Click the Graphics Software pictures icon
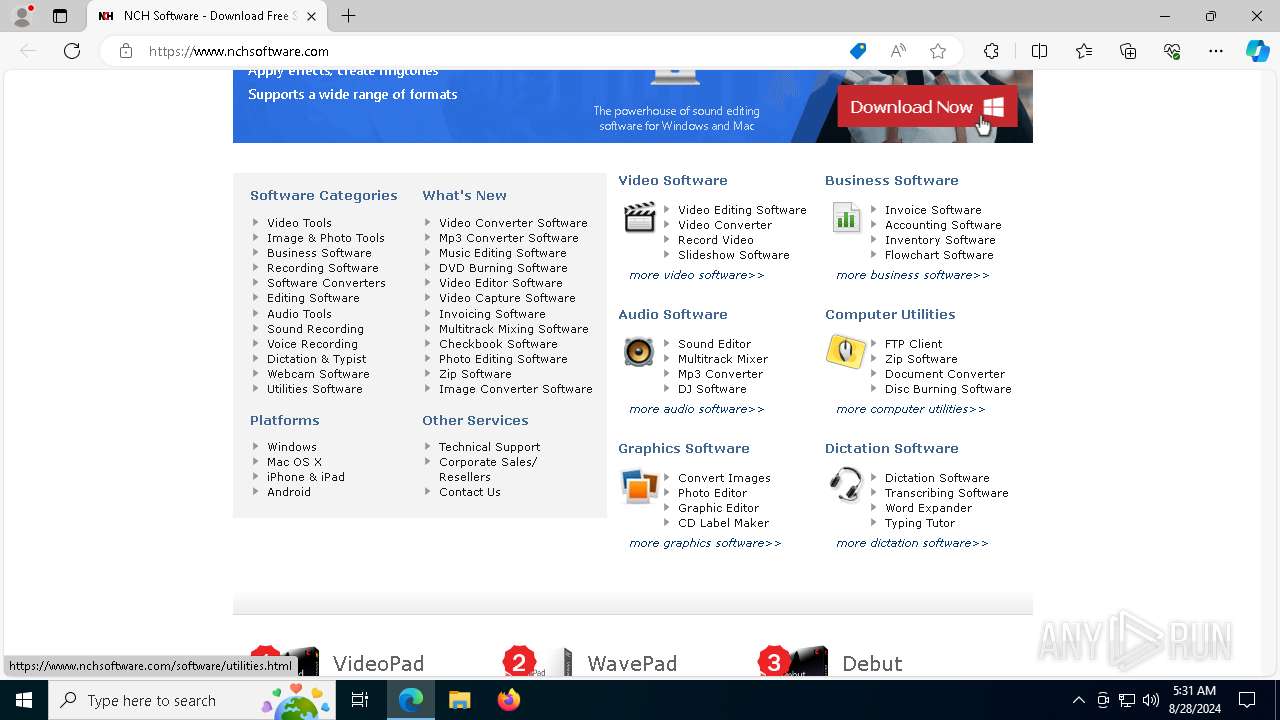The height and width of the screenshot is (720, 1280). [639, 486]
